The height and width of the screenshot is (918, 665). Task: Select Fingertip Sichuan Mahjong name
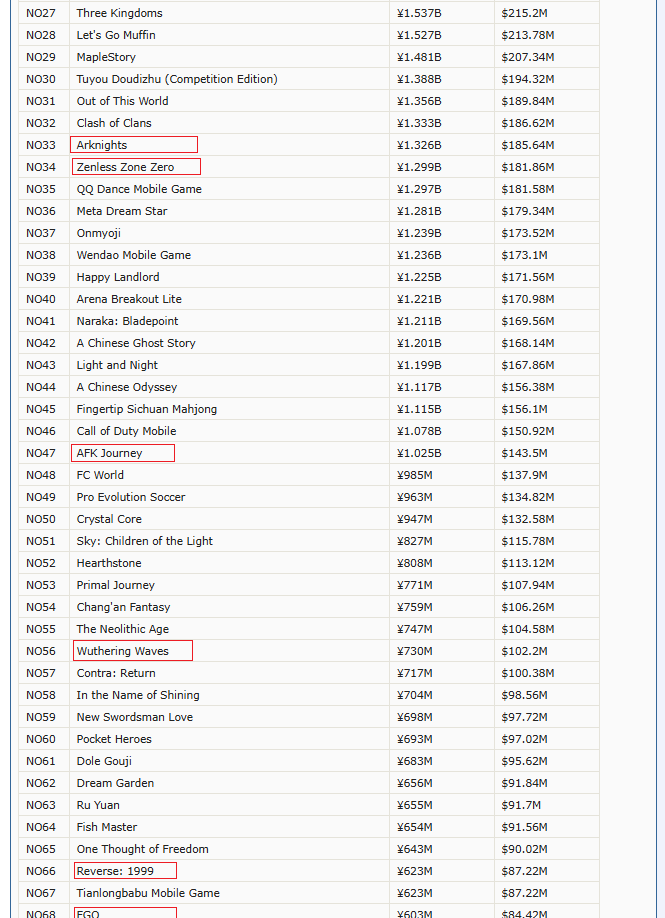147,409
